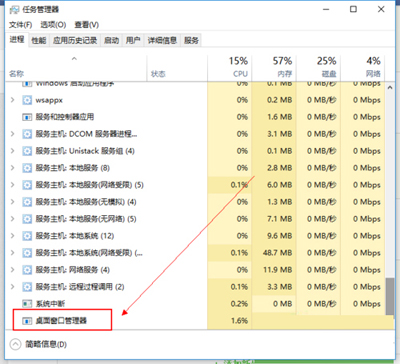Click the Task Manager title bar icon
Screen dimensions: 400x364
(14, 9)
